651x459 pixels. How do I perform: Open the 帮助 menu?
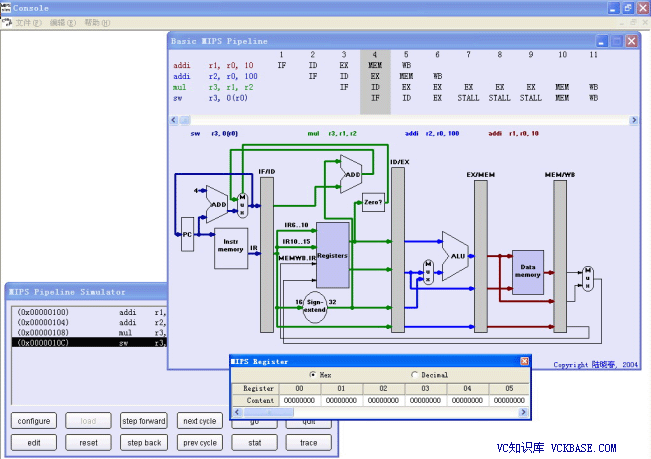point(97,23)
